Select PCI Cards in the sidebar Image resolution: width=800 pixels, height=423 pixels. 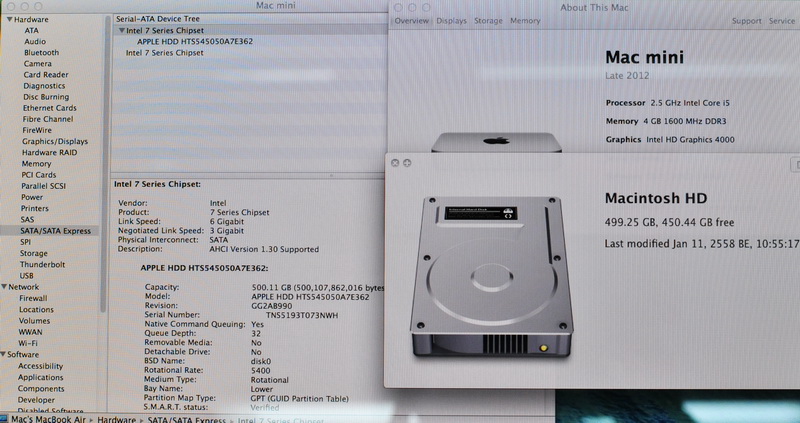coord(39,175)
